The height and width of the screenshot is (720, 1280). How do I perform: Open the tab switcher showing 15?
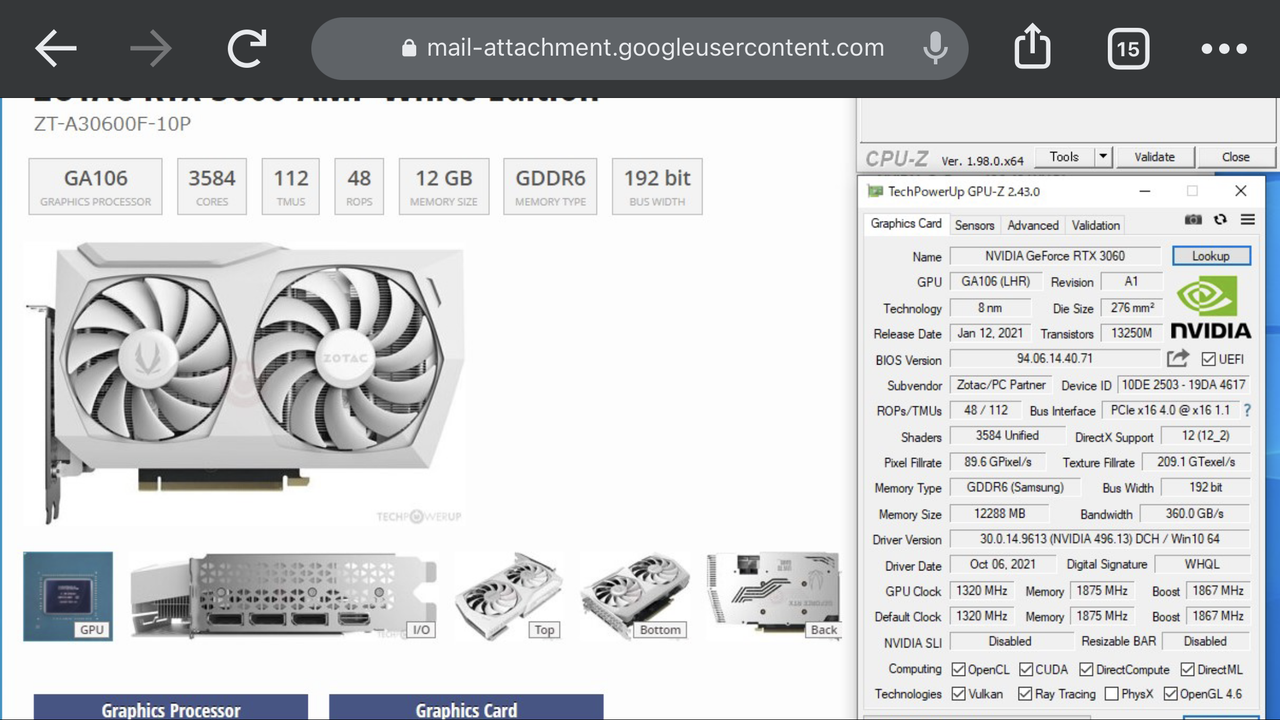pyautogui.click(x=1128, y=48)
